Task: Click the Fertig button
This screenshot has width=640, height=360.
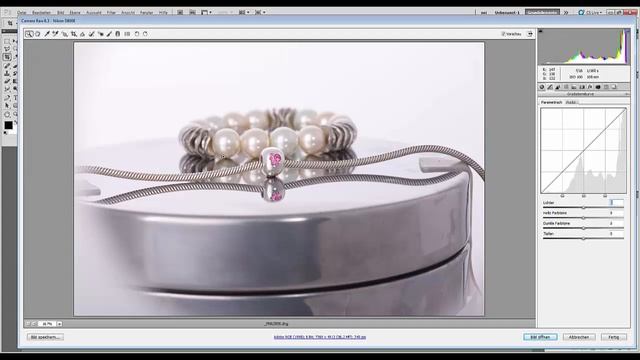Action: [613, 337]
